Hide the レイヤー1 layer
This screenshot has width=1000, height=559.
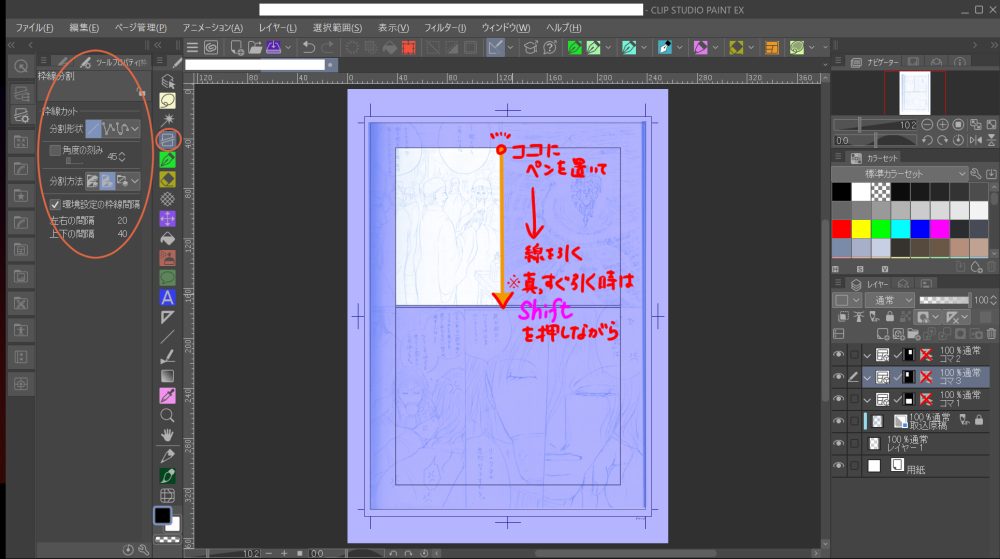839,443
